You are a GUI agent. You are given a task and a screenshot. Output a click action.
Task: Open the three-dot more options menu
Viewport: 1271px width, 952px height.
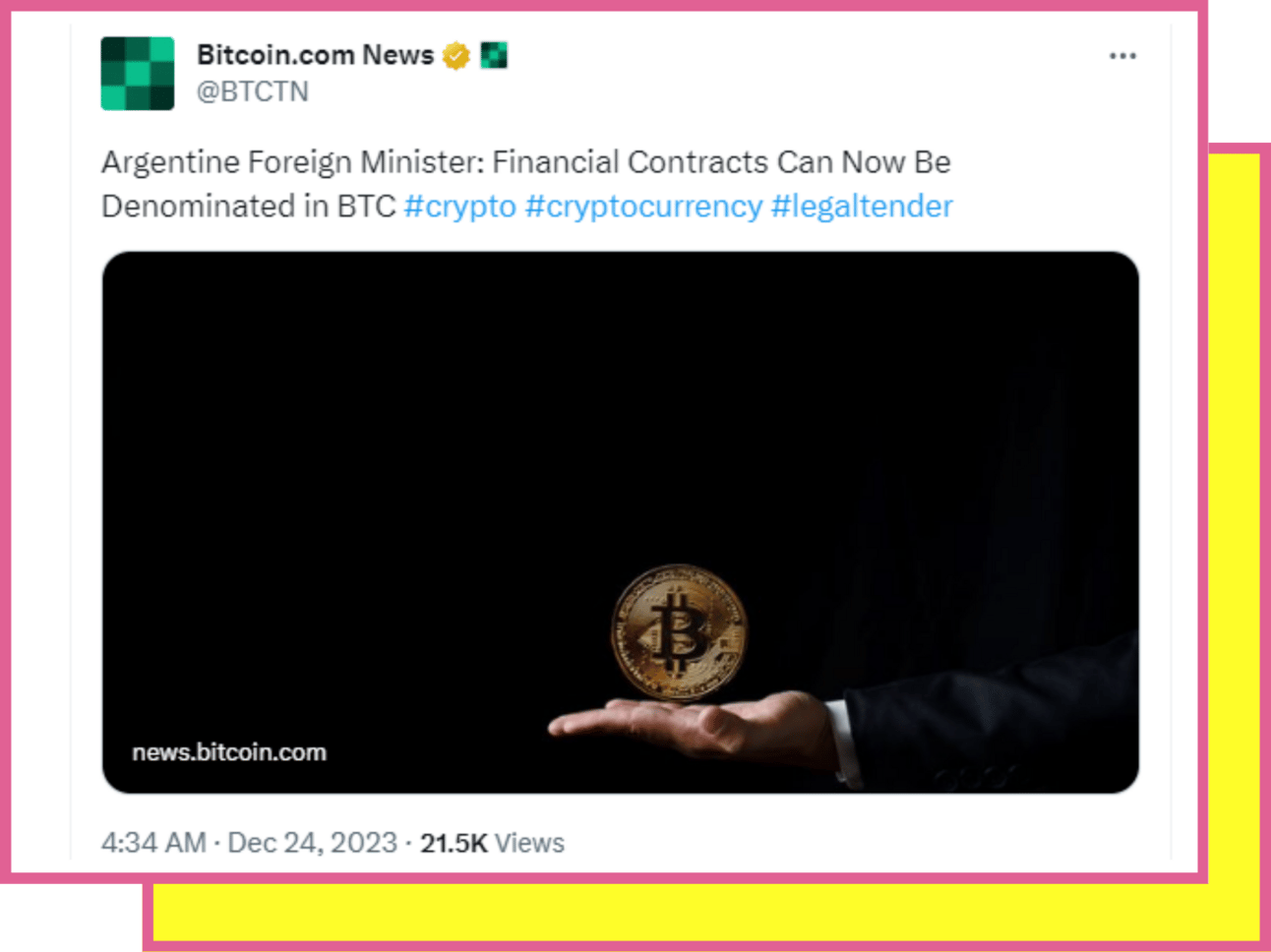1122,56
